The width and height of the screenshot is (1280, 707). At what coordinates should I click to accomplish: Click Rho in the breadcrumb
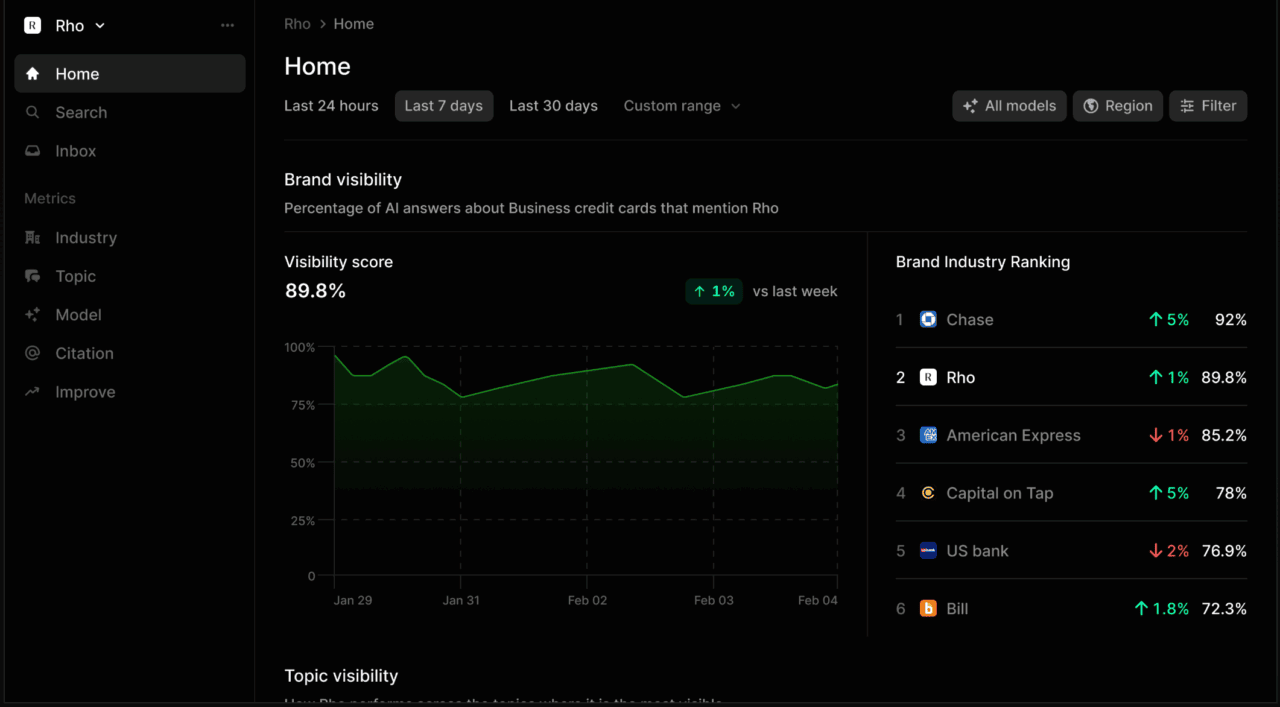[x=297, y=24]
